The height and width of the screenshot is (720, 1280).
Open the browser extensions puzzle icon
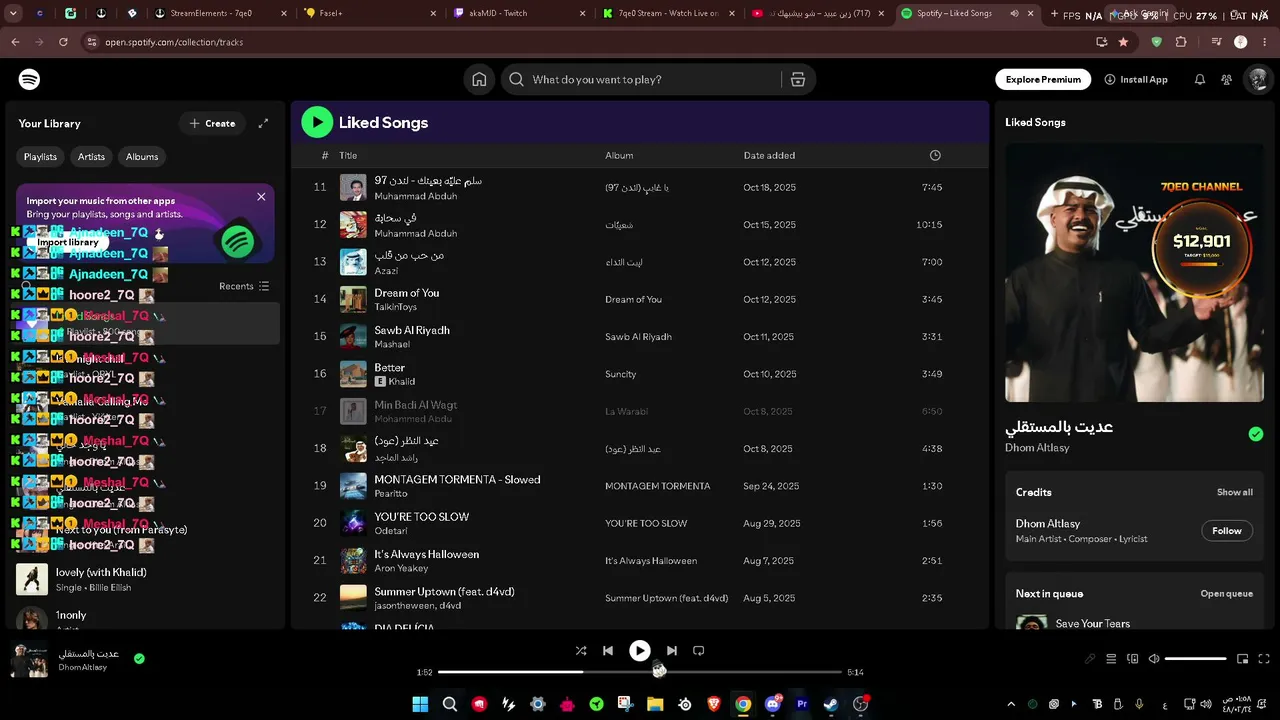tap(1181, 42)
